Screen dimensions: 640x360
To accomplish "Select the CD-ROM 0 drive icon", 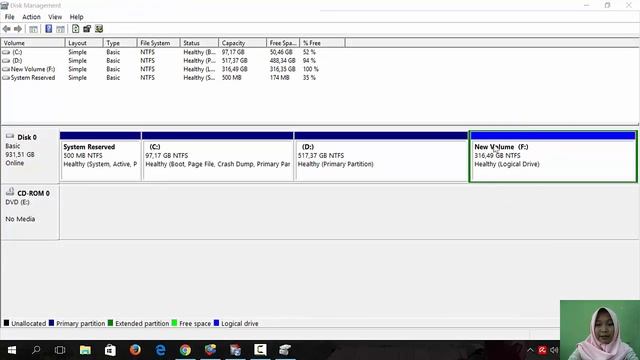I will [x=10, y=191].
